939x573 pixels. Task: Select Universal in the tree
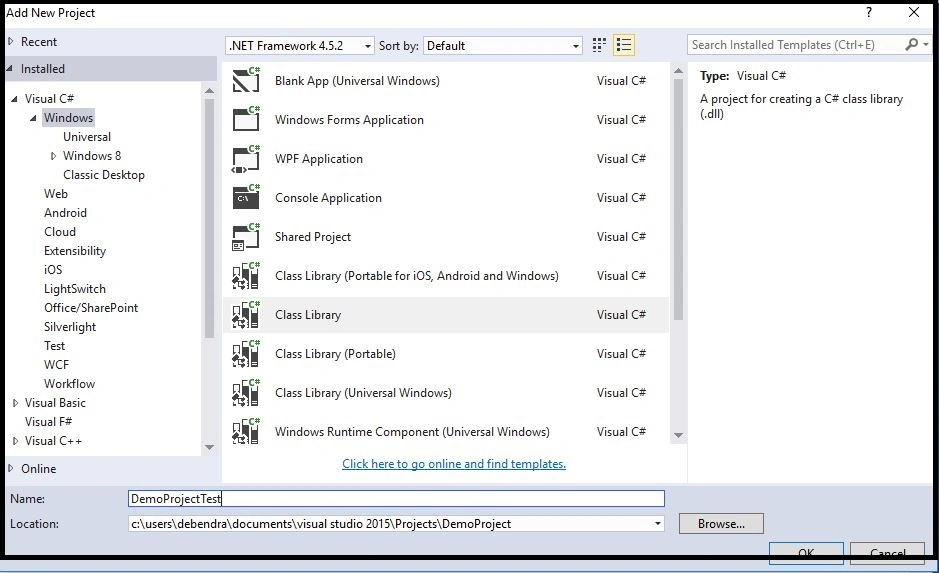click(87, 137)
